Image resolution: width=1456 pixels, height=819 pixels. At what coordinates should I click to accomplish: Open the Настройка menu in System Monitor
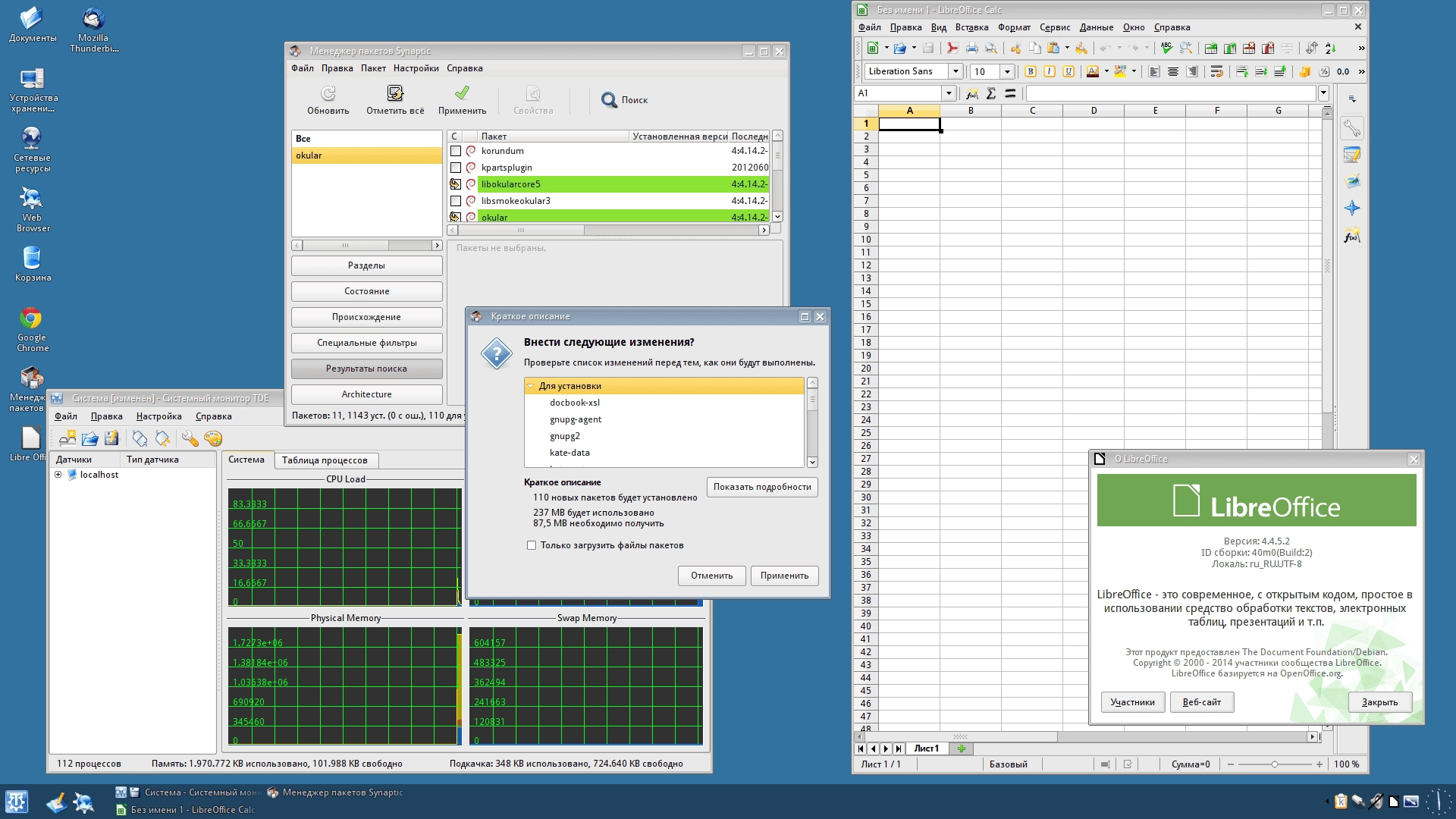(x=159, y=416)
